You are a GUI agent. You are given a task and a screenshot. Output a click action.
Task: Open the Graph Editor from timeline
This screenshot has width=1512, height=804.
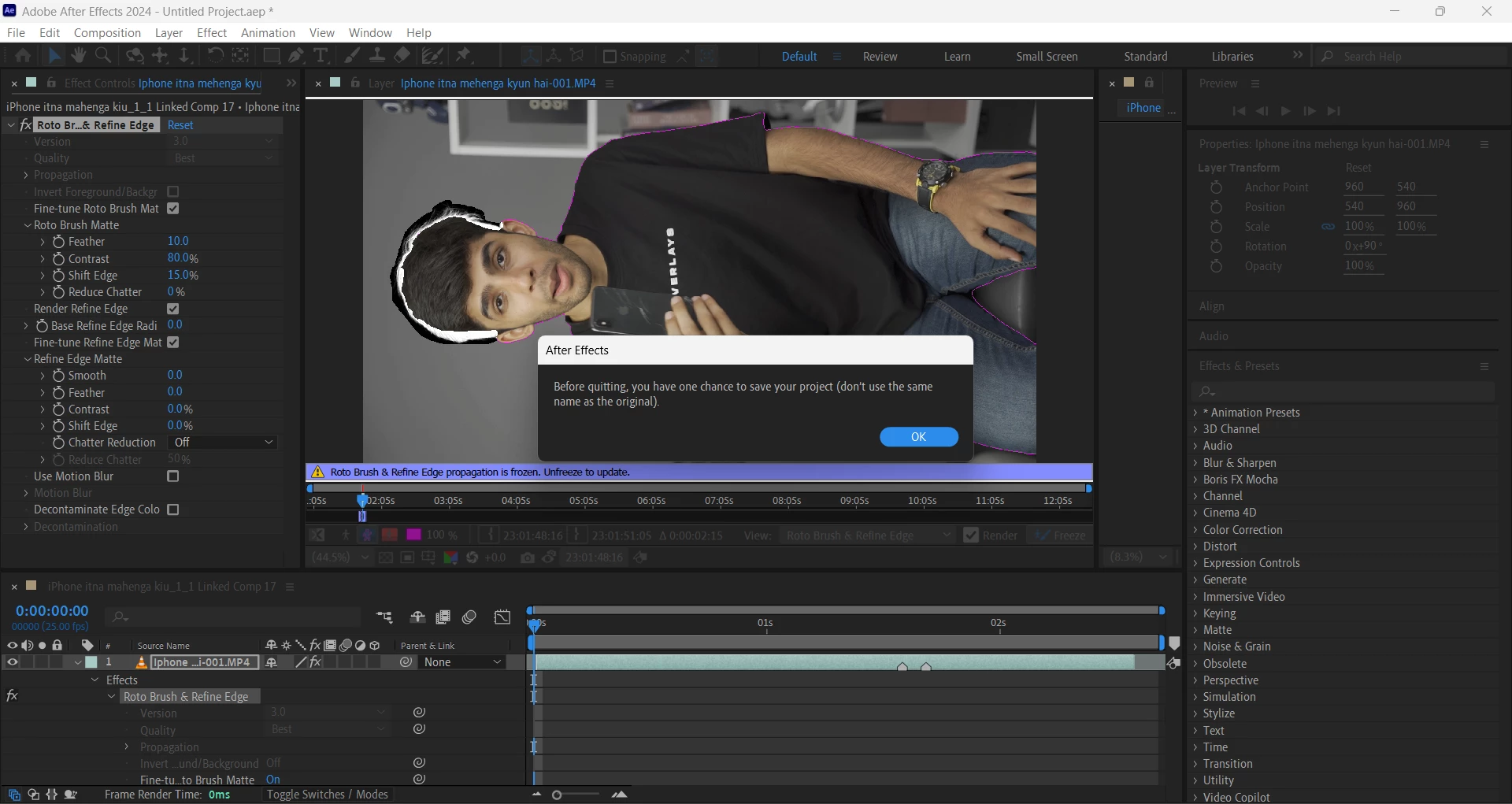[502, 617]
